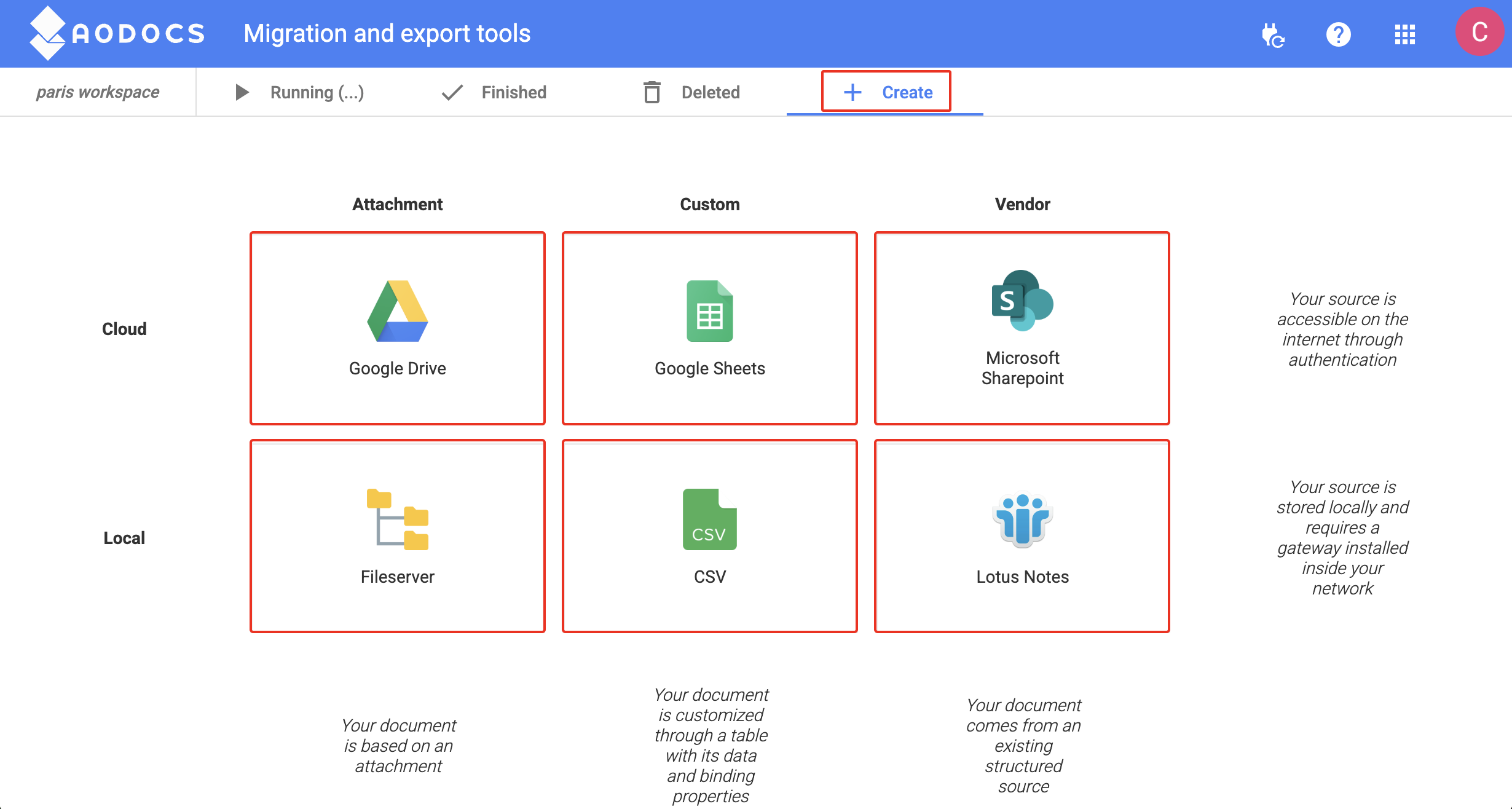Screen dimensions: 1512x809
Task: Select the Google Sheets label
Action: [710, 368]
